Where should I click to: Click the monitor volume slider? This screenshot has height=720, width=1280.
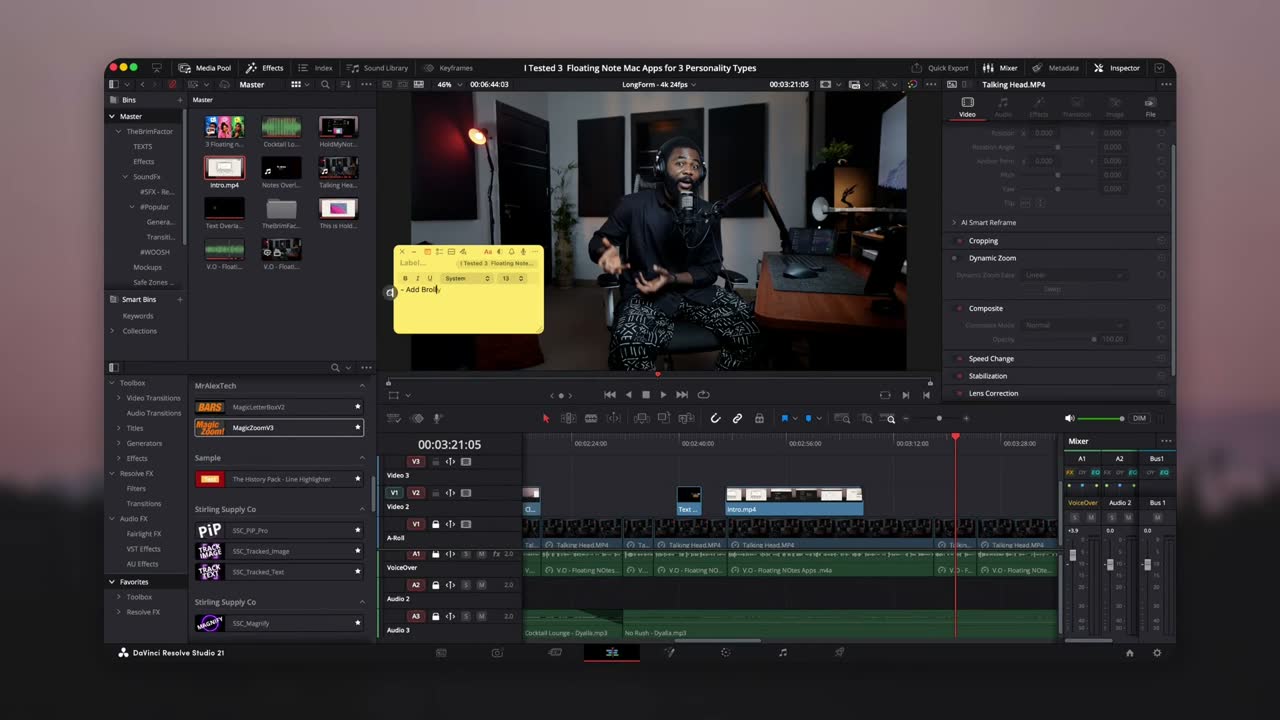click(x=1102, y=418)
